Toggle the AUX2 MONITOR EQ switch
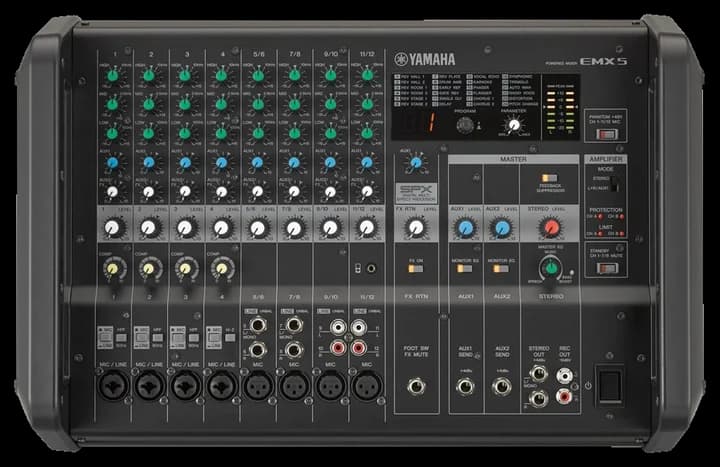 click(x=501, y=269)
